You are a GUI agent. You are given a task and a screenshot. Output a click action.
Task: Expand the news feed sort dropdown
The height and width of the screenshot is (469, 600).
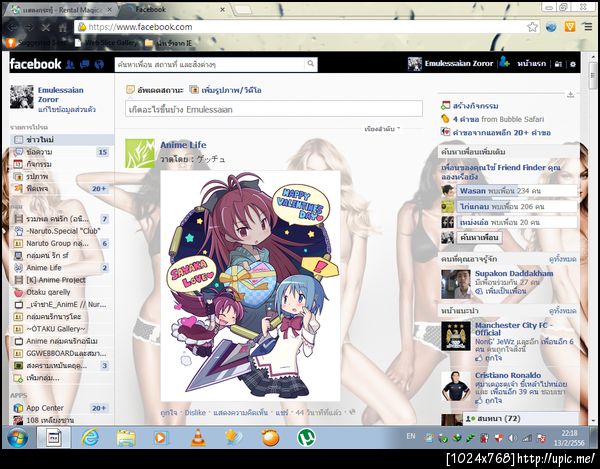coord(382,129)
